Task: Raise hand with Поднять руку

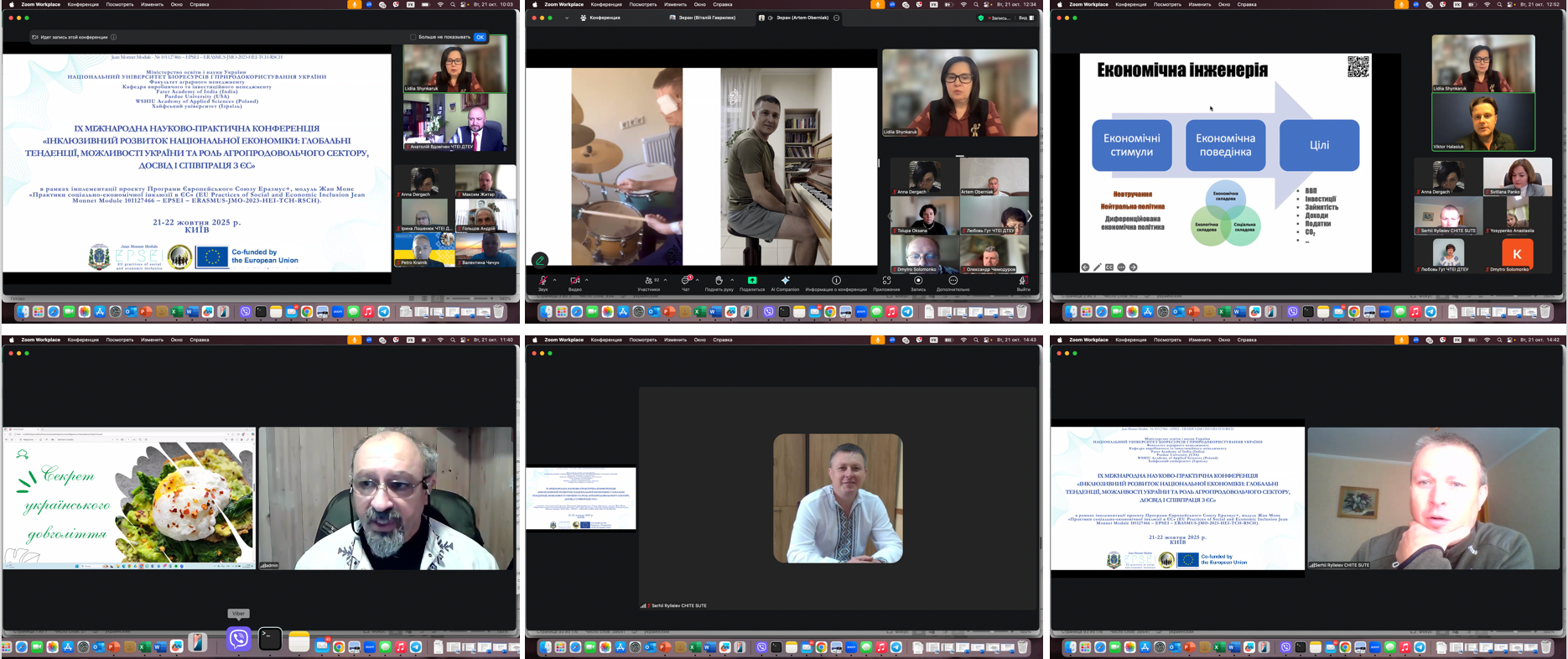Action: coord(719,281)
